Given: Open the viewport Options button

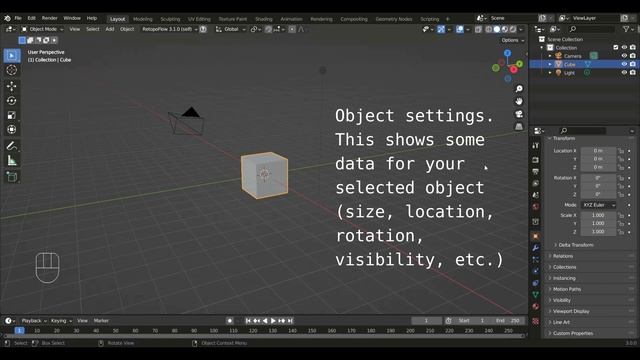Looking at the screenshot, I should (513, 40).
